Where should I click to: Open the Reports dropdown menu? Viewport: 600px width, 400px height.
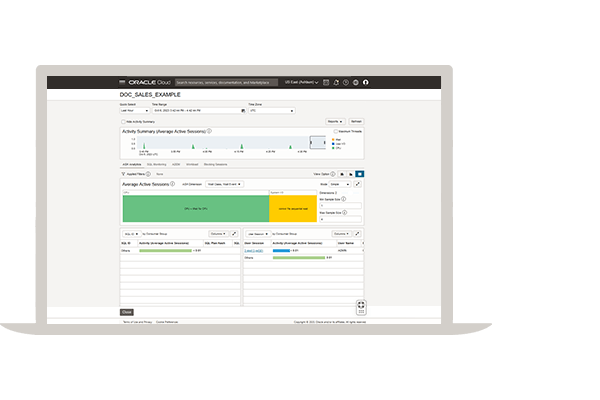click(335, 121)
